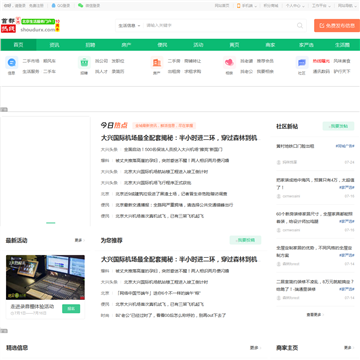This screenshot has height=360, width=360.
Task: Click the 我要发帖 button beside 社区新帖
Action: click(x=338, y=126)
